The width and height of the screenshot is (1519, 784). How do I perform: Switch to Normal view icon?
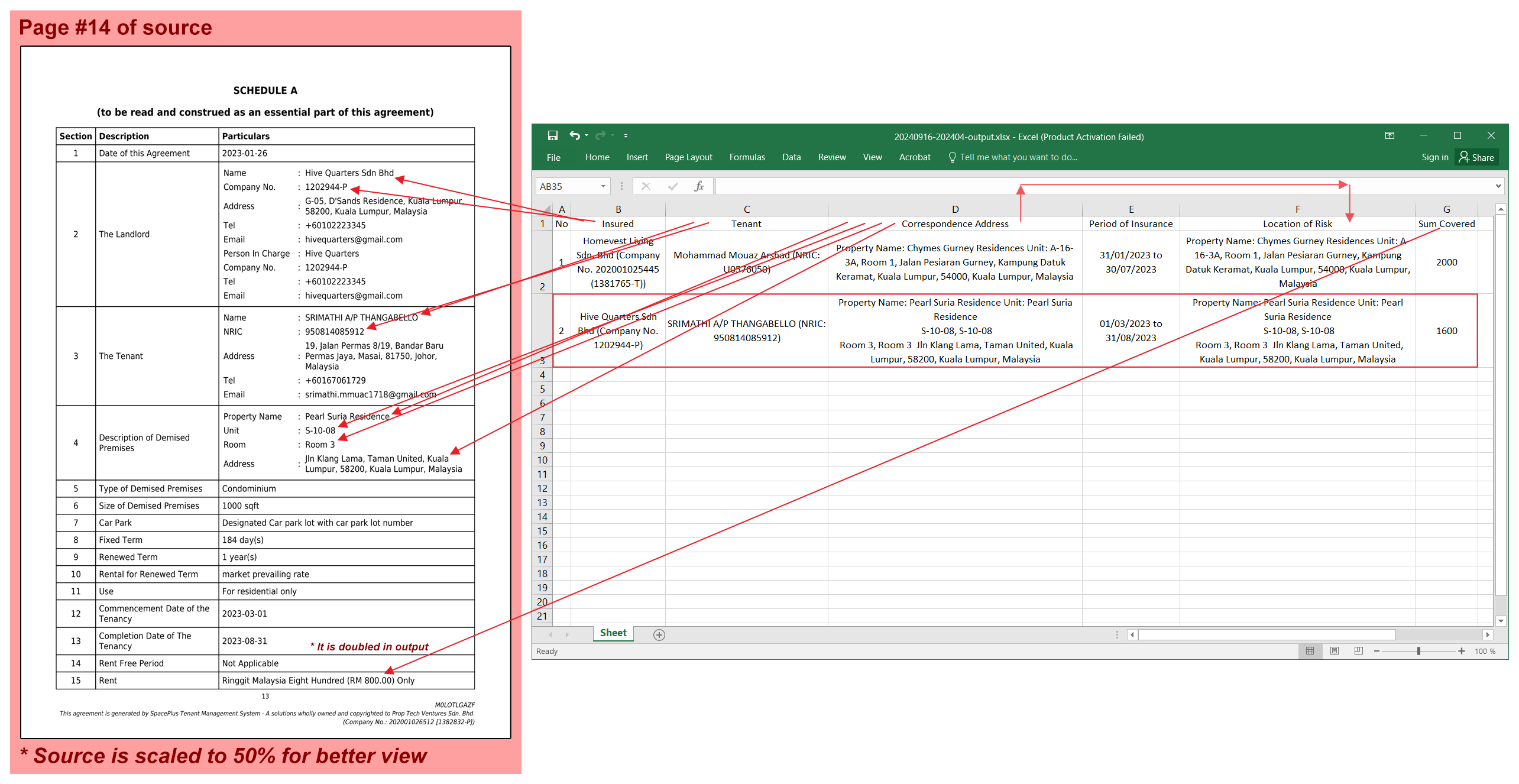tap(1310, 651)
